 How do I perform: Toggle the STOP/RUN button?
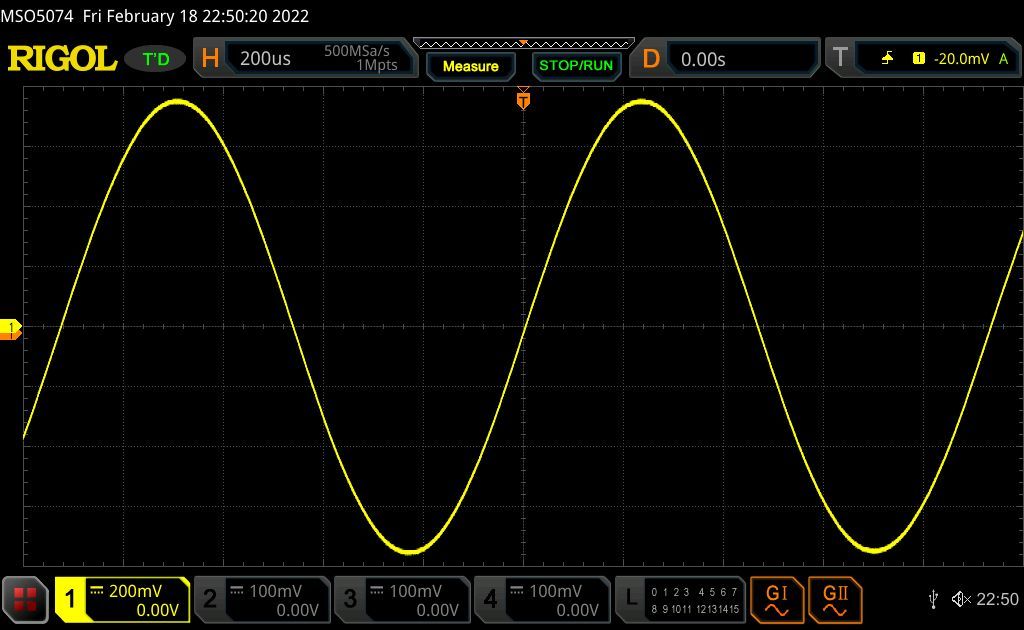tap(576, 66)
